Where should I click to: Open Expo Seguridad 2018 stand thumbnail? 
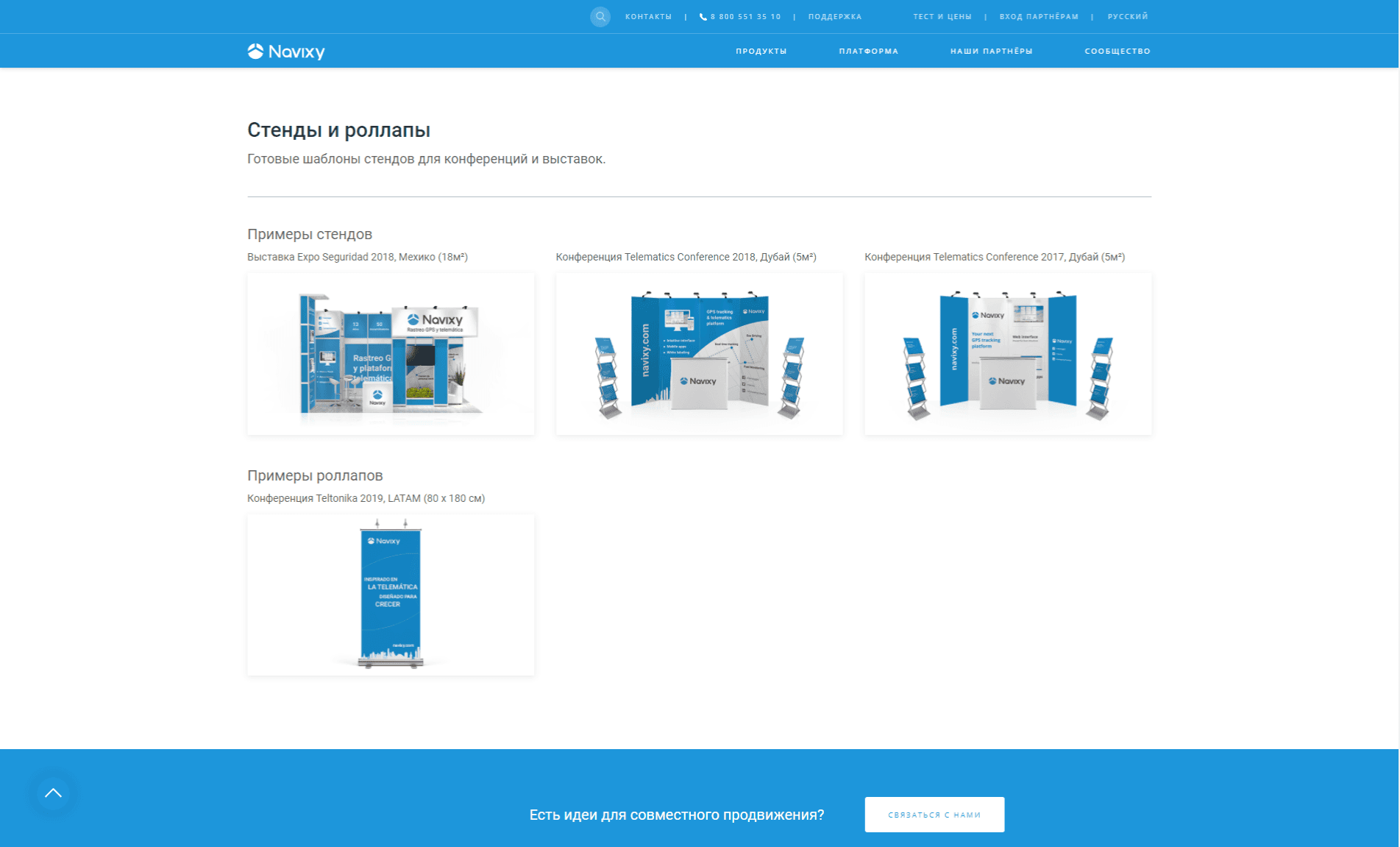click(391, 354)
